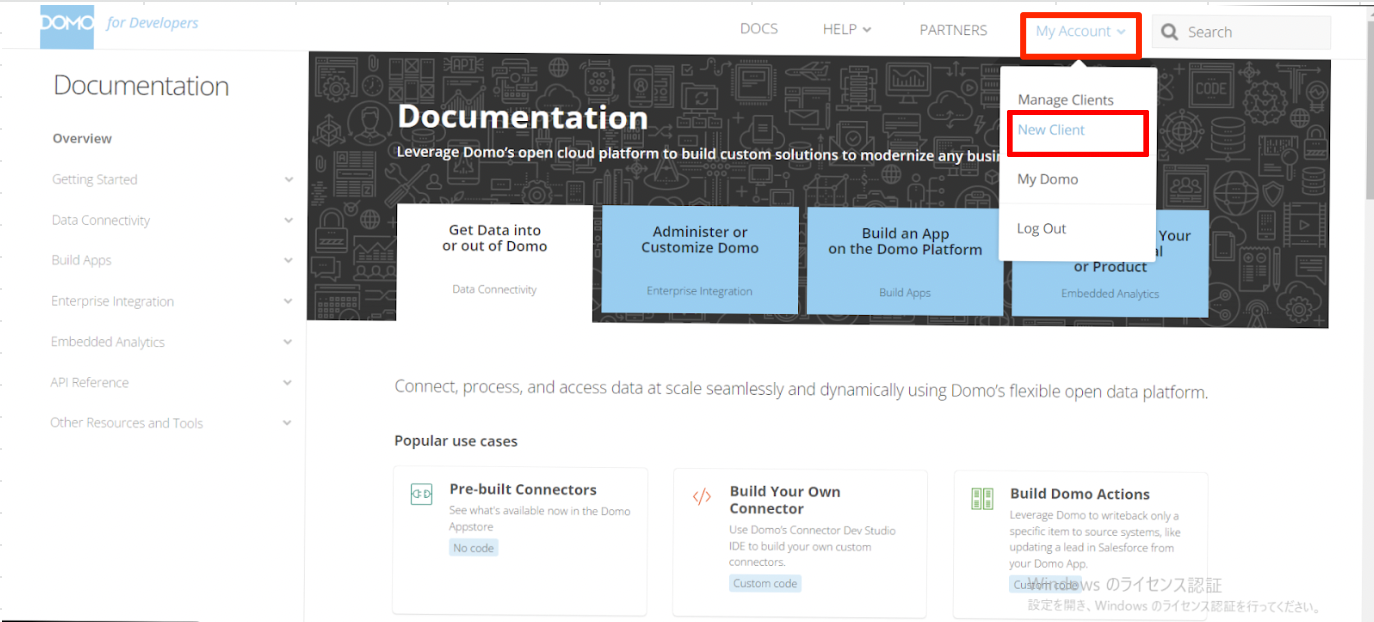
Task: Open the DOCS link in header
Action: pos(758,29)
